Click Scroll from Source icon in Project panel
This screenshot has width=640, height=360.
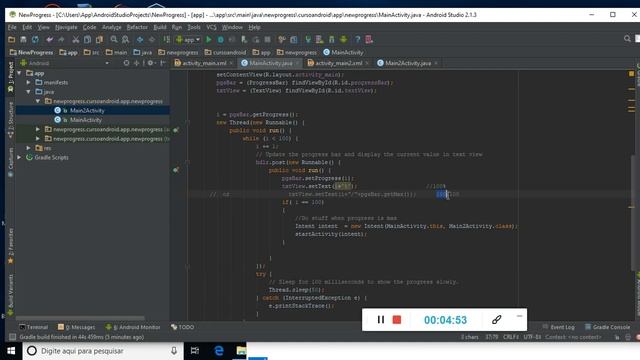click(x=127, y=63)
